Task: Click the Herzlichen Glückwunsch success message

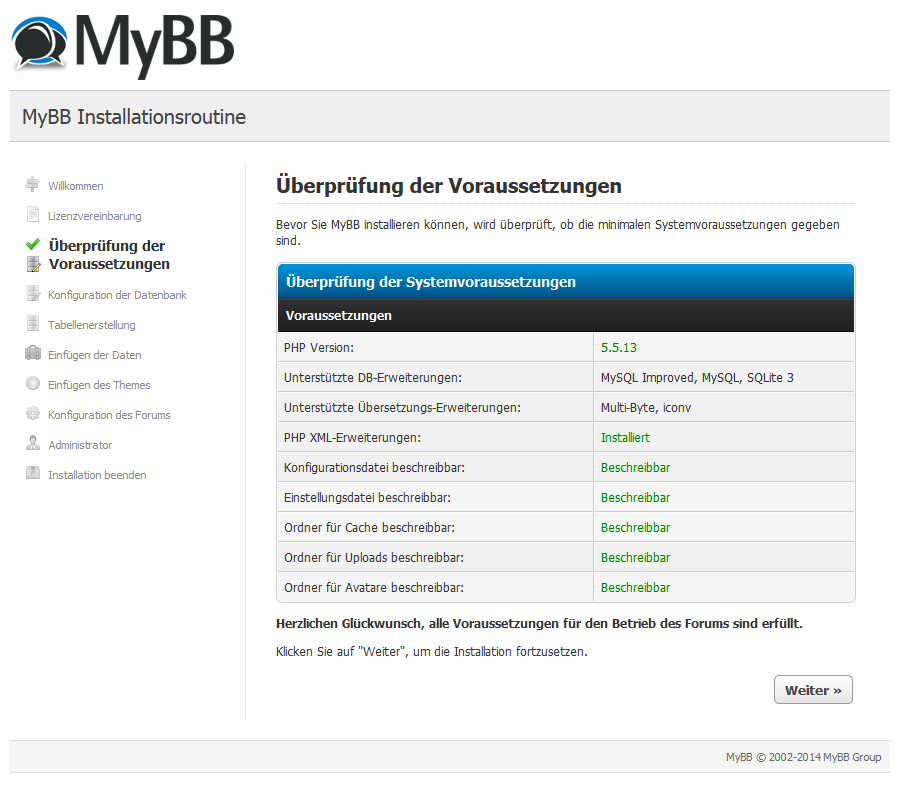Action: (x=540, y=624)
